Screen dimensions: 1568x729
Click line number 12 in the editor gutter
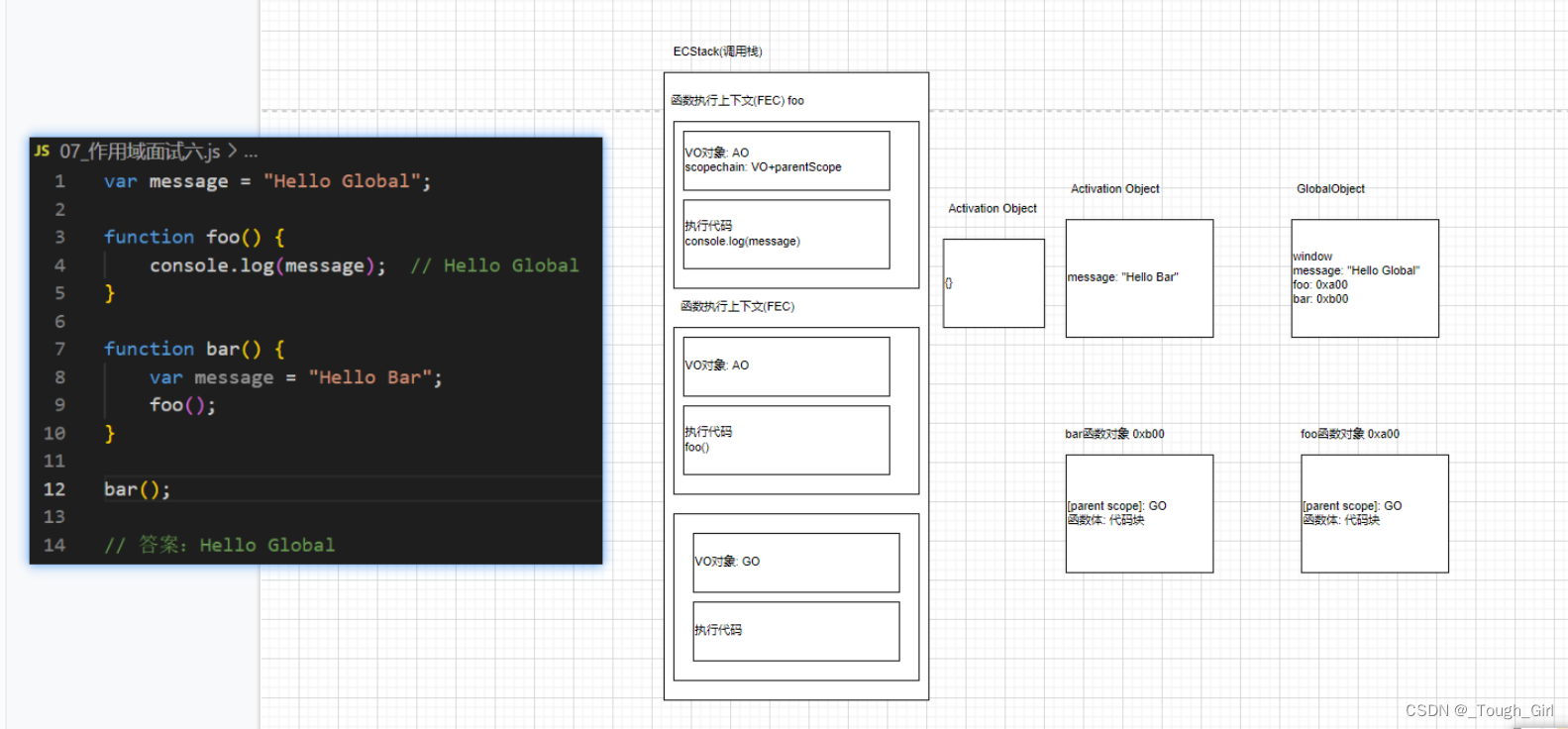point(54,489)
